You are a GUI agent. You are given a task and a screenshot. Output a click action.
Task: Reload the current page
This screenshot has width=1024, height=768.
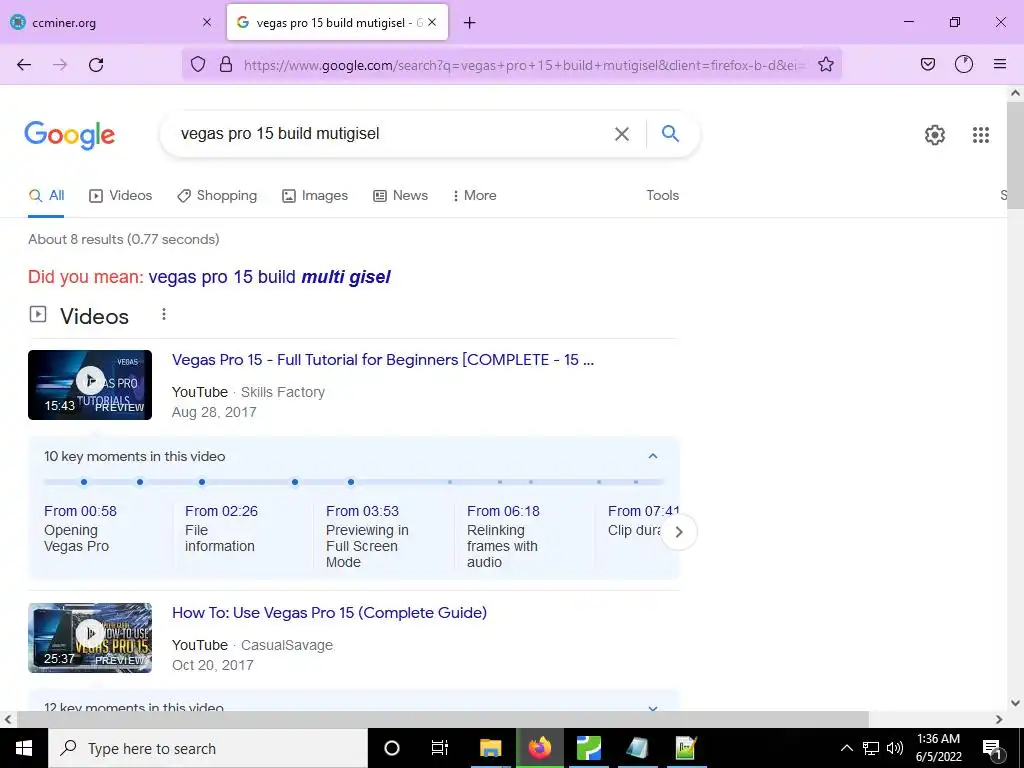click(96, 65)
